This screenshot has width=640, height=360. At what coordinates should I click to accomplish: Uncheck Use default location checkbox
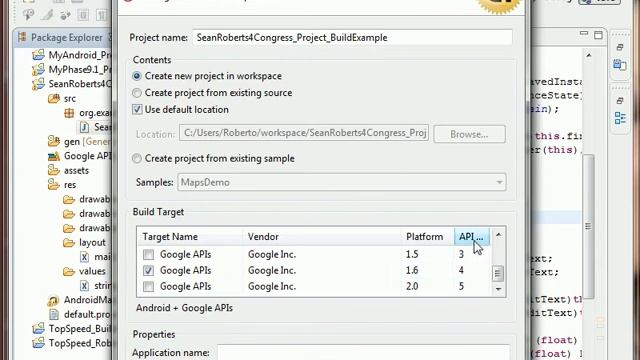137,109
